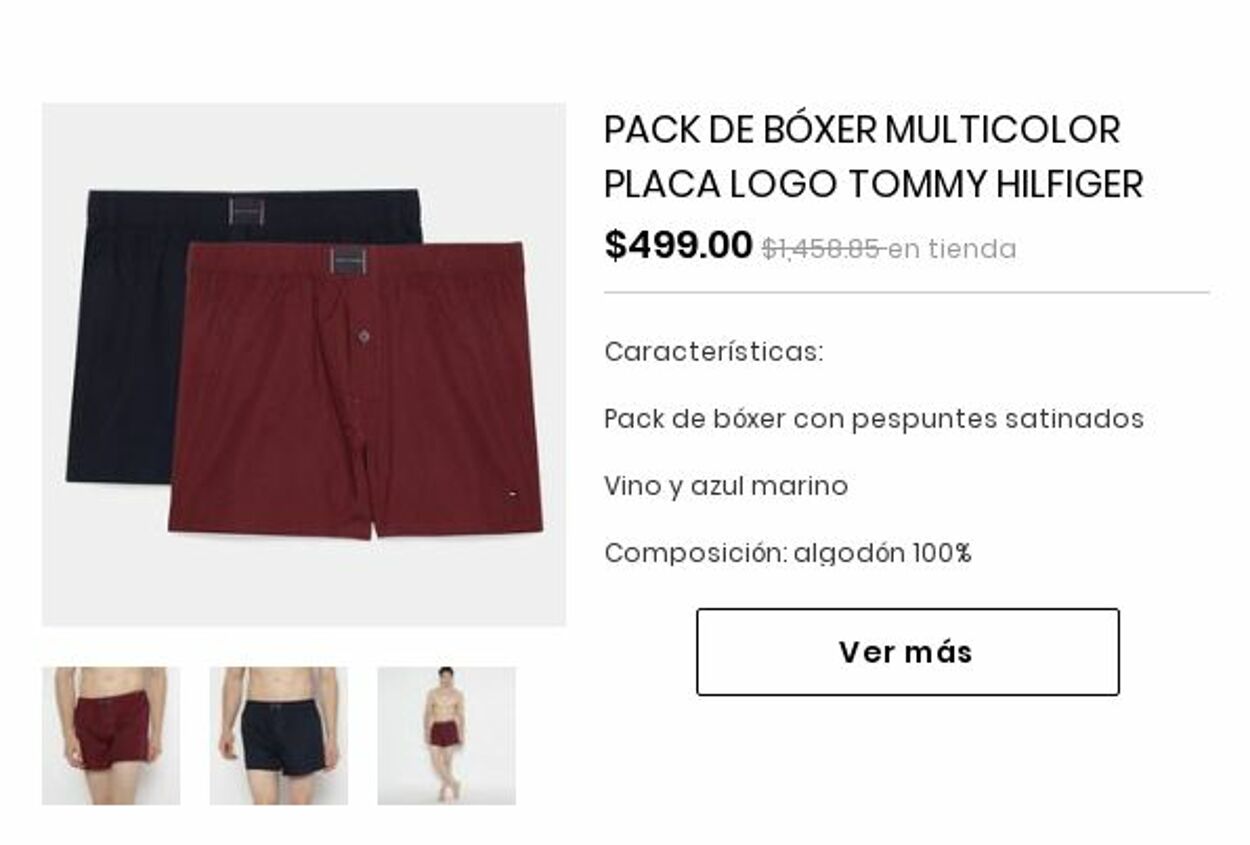The image size is (1250, 845).
Task: Click the "en tienda" label
Action: (952, 249)
